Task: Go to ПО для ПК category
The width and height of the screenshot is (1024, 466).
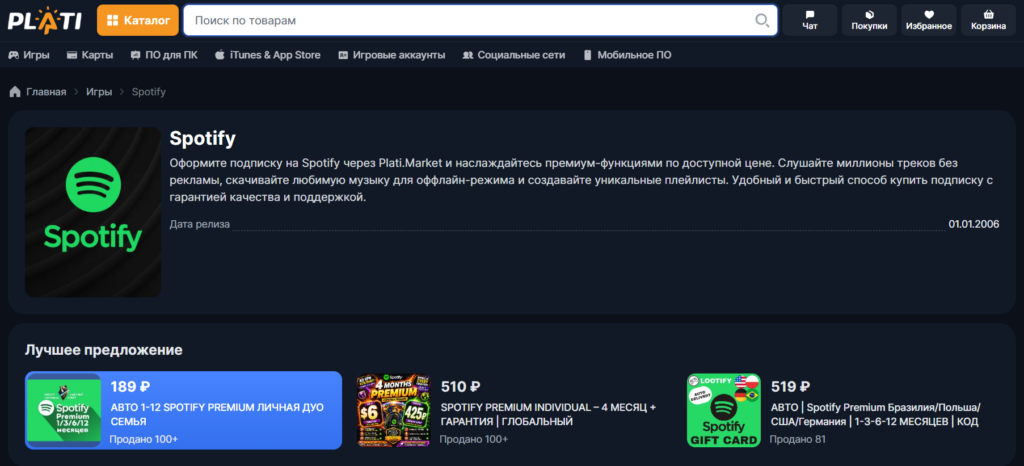Action: tap(164, 55)
